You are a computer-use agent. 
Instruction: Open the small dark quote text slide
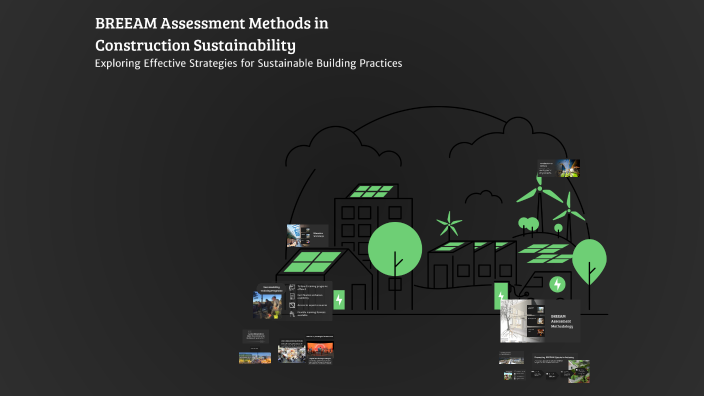pyautogui.click(x=255, y=336)
